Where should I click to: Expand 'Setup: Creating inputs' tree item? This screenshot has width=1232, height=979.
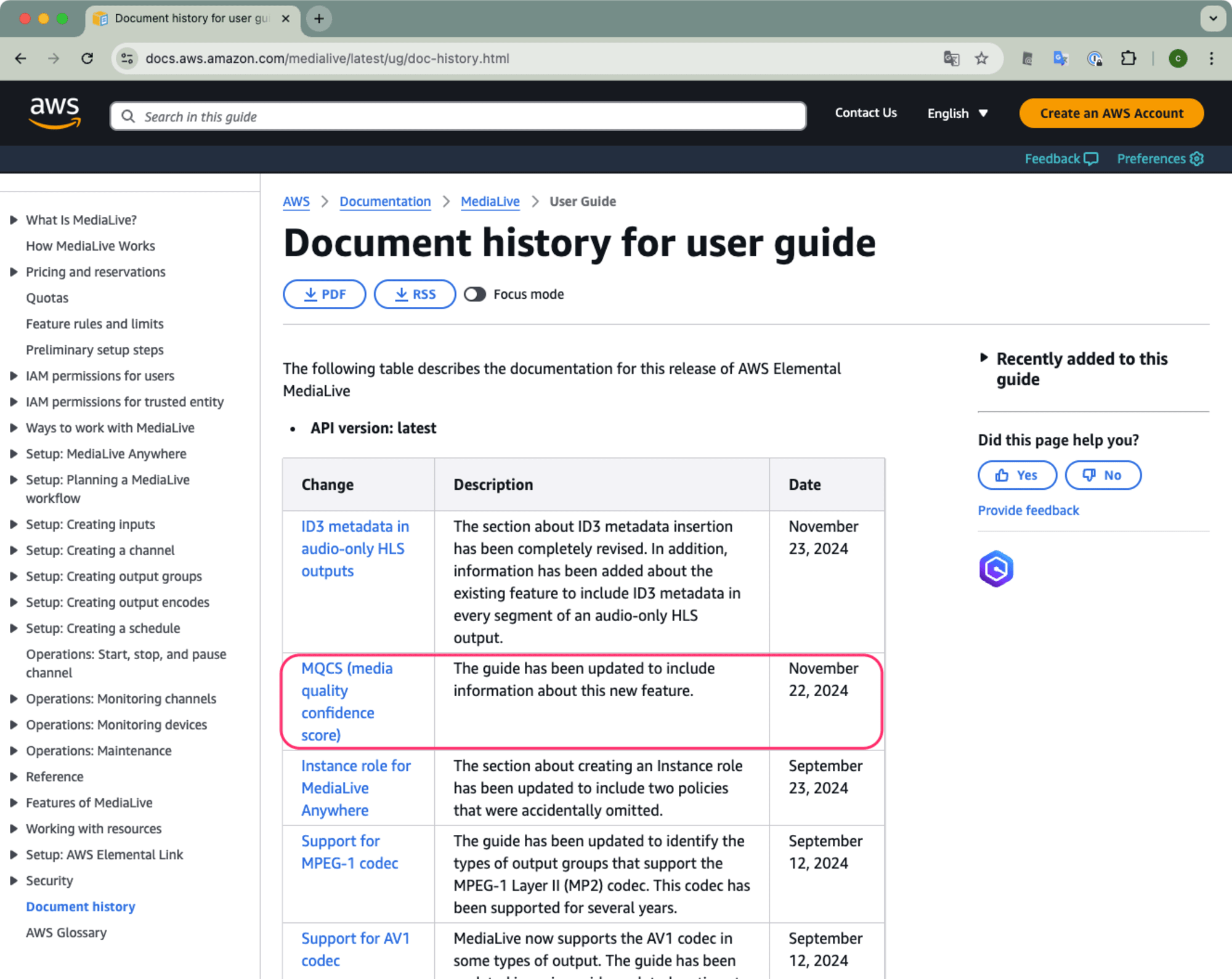click(x=14, y=524)
